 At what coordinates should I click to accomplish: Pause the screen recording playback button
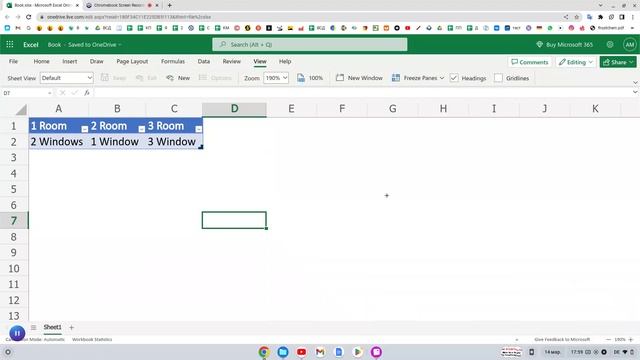pyautogui.click(x=17, y=333)
